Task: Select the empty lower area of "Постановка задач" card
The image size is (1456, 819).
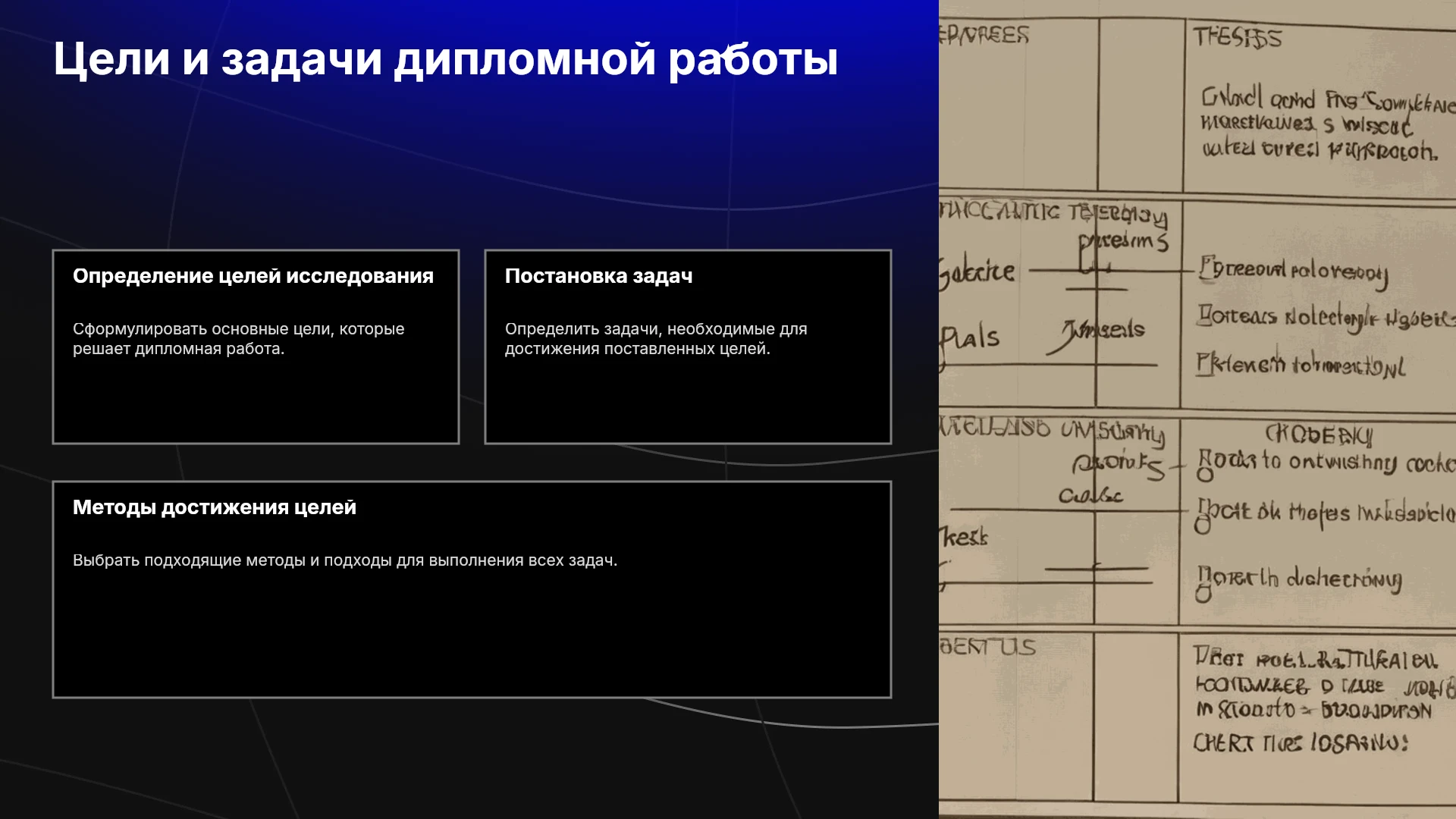Action: click(688, 400)
